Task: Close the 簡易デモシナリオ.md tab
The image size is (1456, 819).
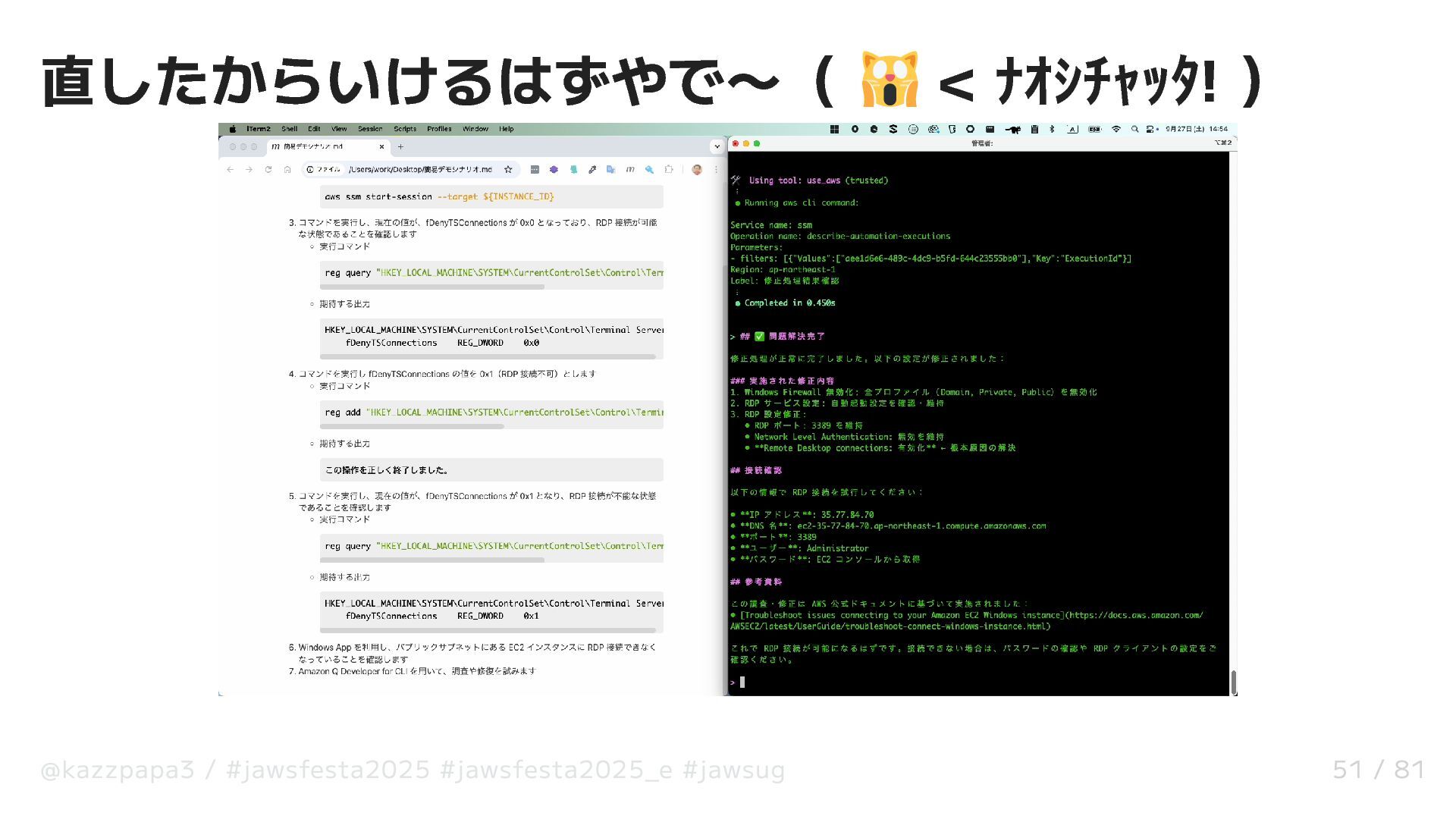Action: point(381,146)
